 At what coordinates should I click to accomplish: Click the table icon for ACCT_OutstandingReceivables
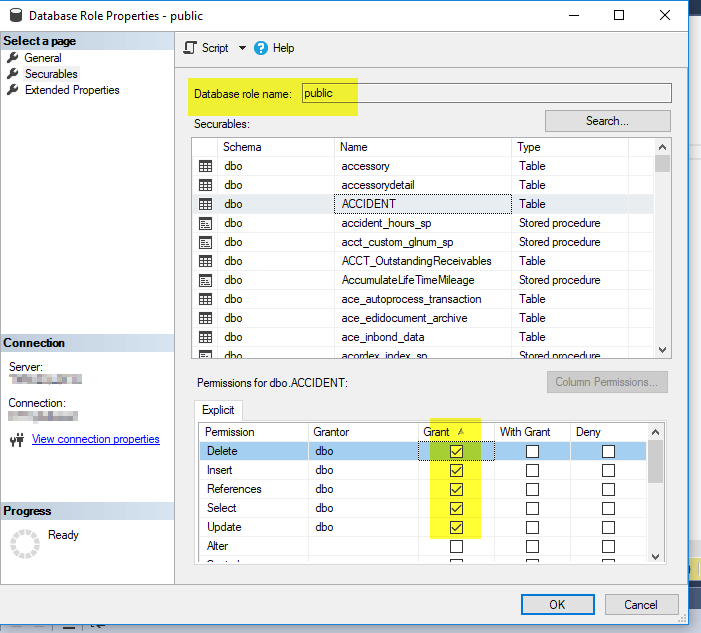205,261
